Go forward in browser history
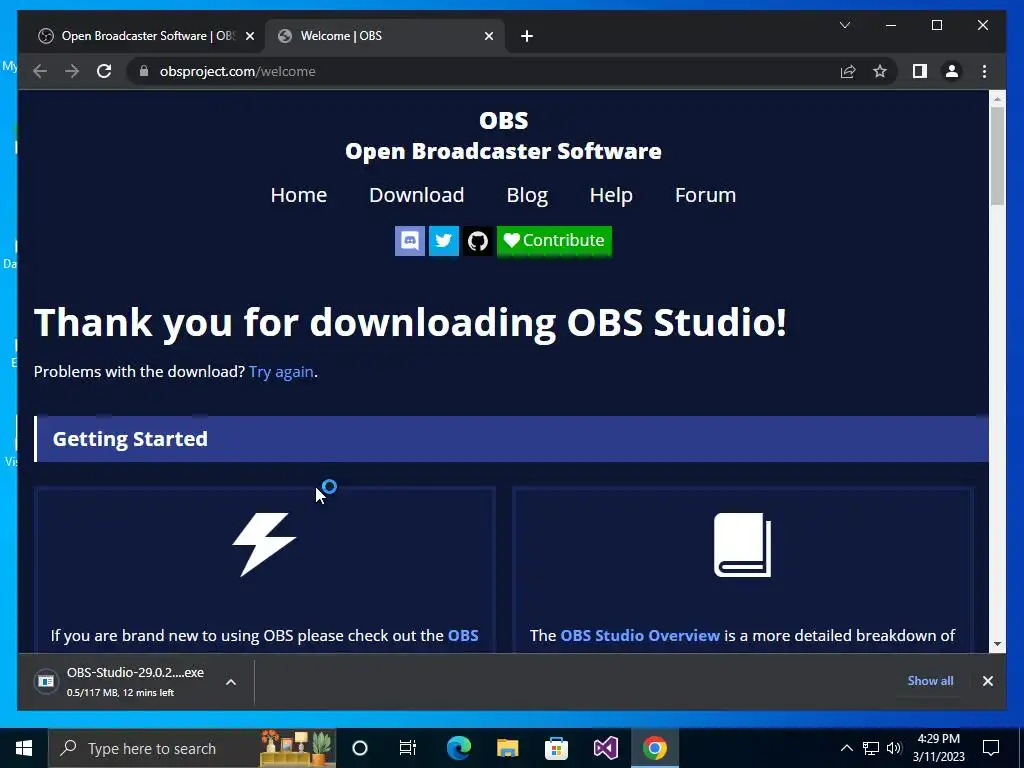 coord(72,71)
